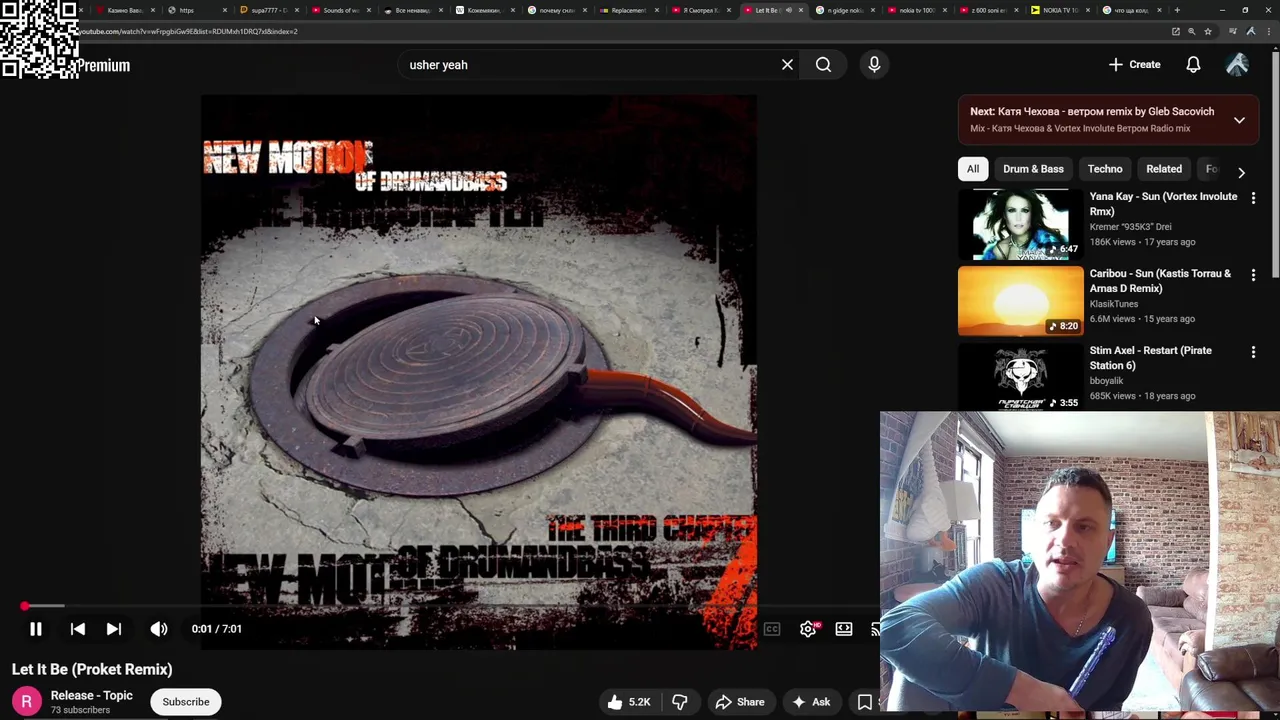Toggle closed captions with the CC icon

[772, 629]
